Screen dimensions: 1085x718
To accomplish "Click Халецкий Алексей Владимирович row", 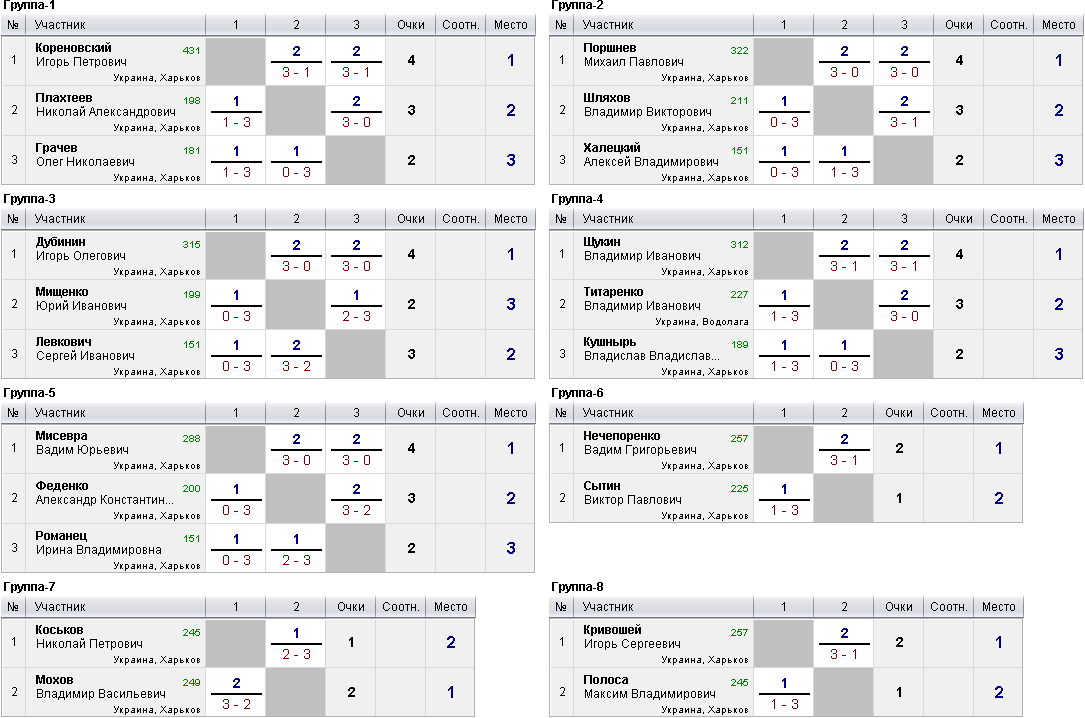I will [x=816, y=160].
